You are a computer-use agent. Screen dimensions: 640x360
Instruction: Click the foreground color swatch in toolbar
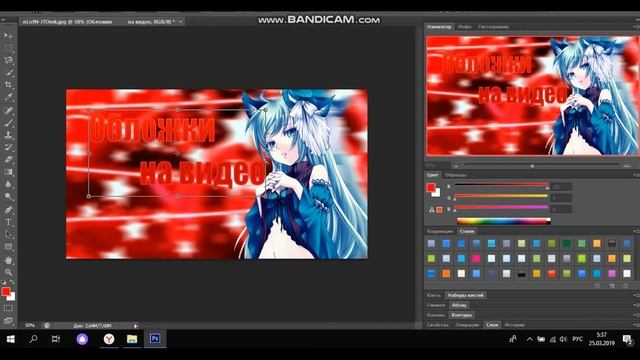coord(6,292)
